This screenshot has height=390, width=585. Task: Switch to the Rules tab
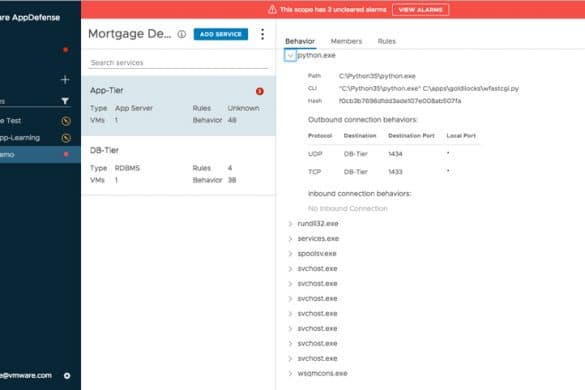[x=387, y=41]
